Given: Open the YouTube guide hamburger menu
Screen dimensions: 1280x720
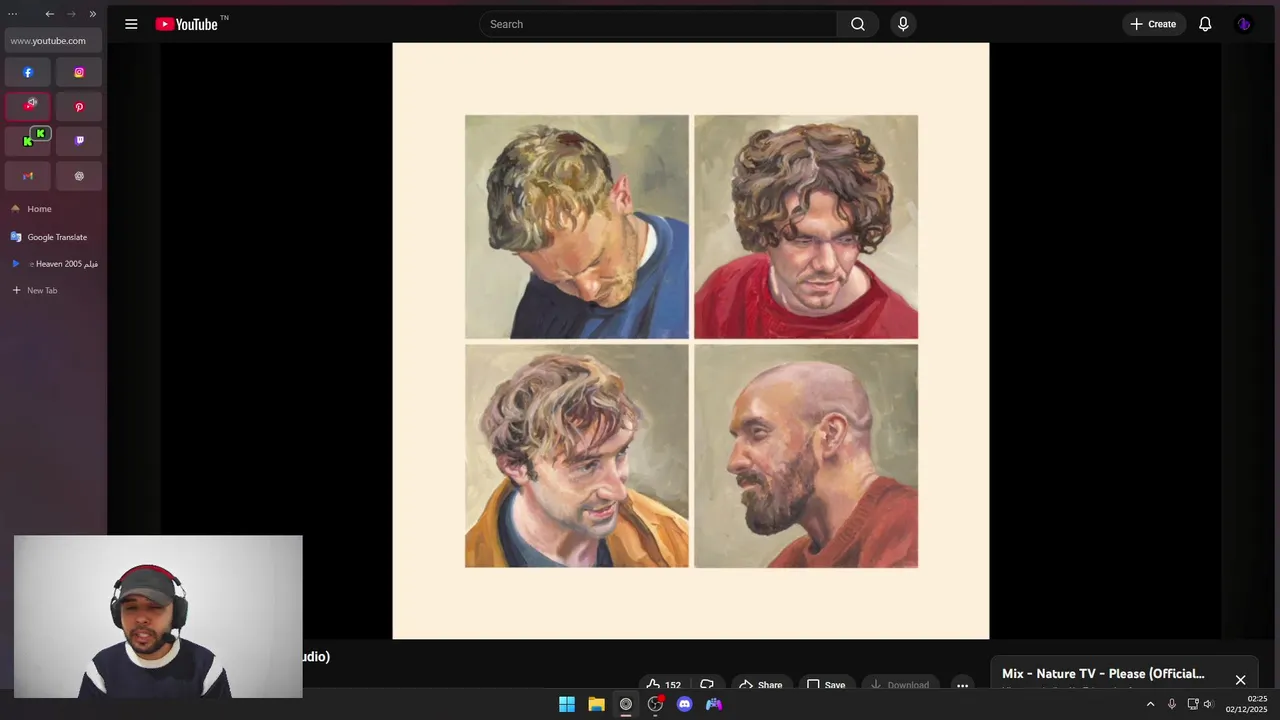Looking at the screenshot, I should point(131,24).
